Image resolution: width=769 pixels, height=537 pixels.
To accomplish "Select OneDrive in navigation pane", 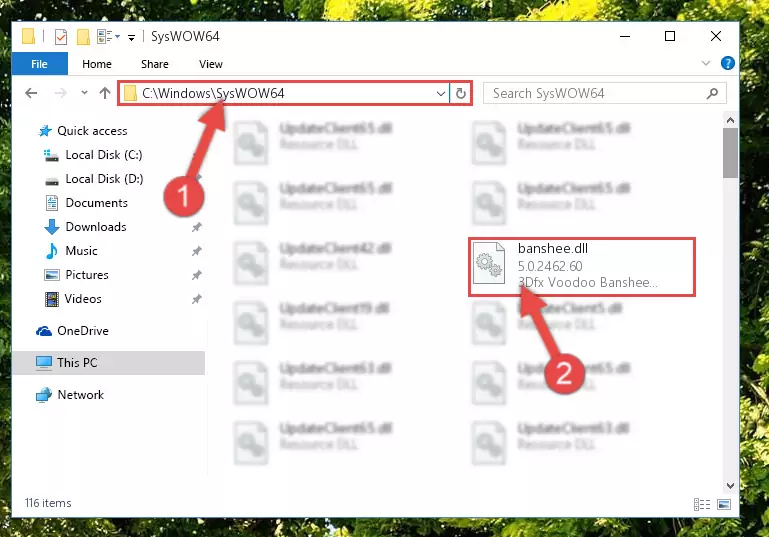I will coord(82,331).
